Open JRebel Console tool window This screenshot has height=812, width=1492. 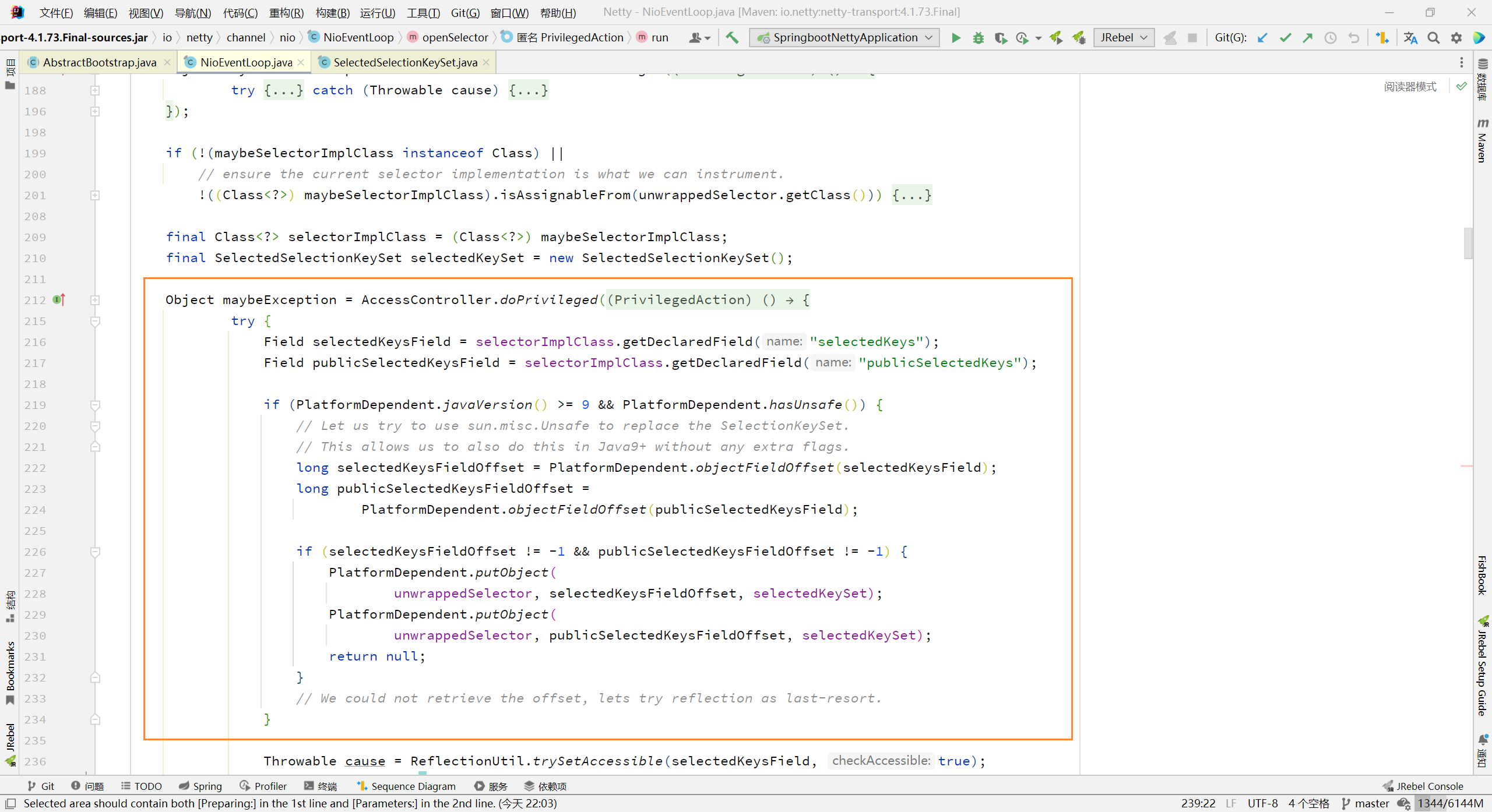point(1423,786)
